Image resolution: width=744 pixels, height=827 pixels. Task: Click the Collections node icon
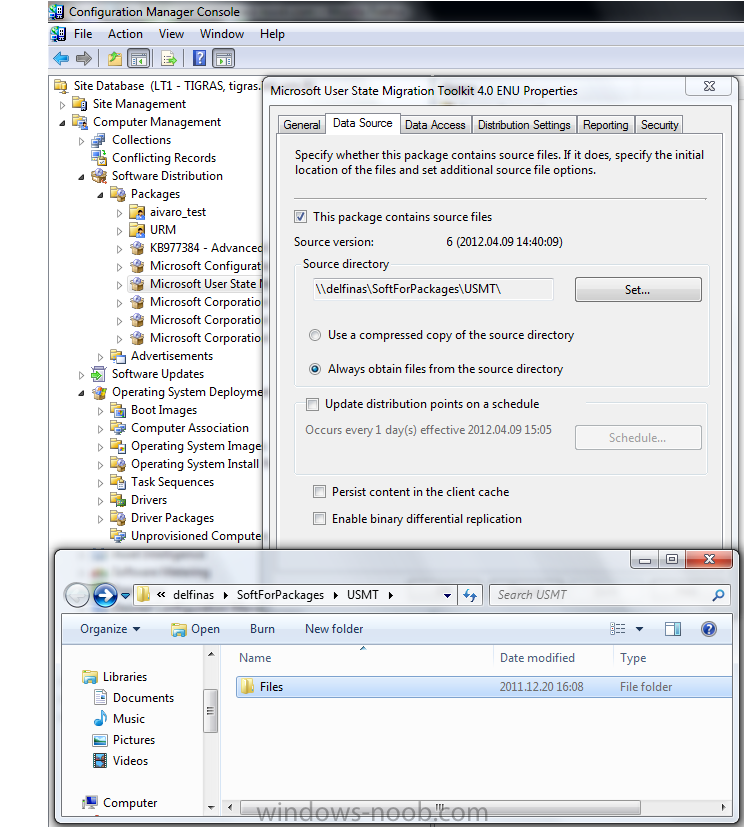98,140
